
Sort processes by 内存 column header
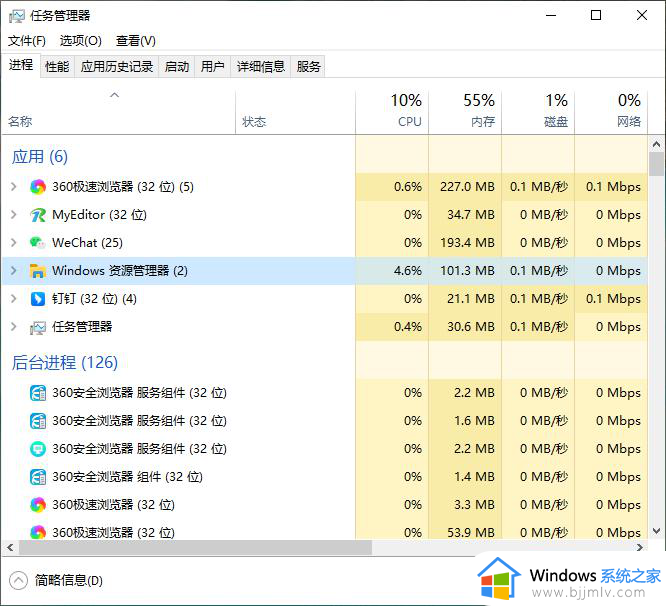[x=465, y=113]
